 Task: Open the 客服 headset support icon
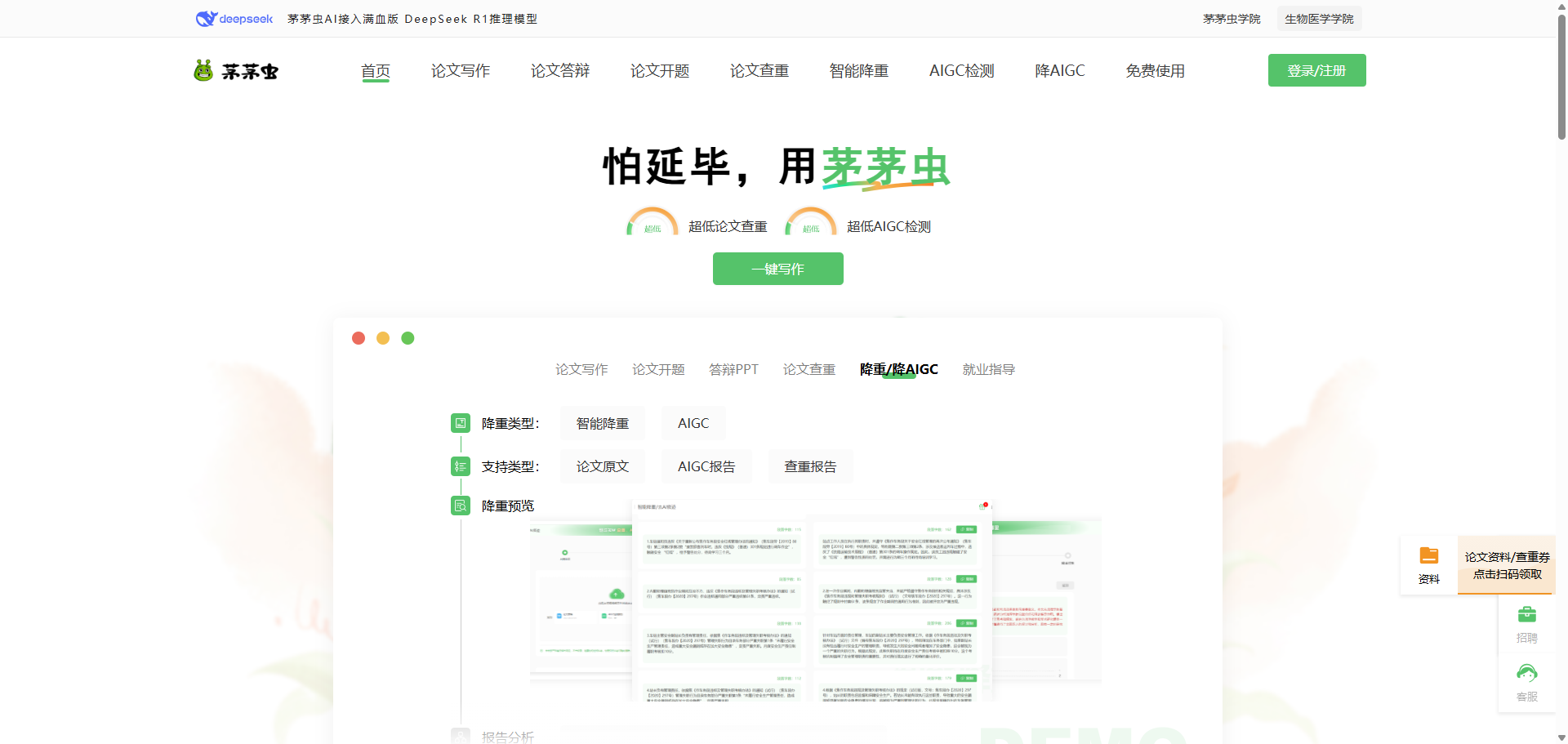point(1527,675)
